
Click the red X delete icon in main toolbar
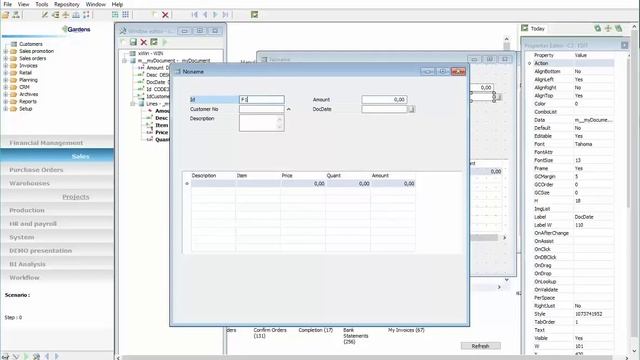point(165,15)
